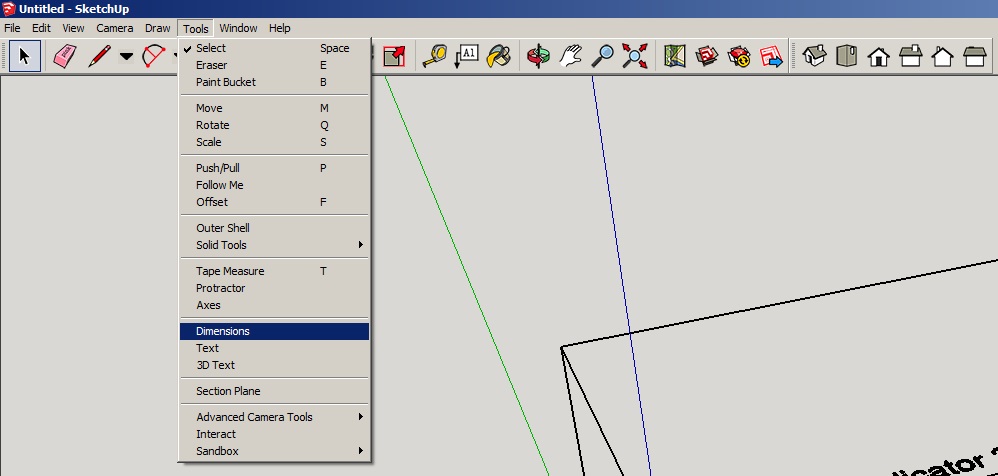Choose Interact menu entry
This screenshot has width=998, height=476.
click(274, 434)
